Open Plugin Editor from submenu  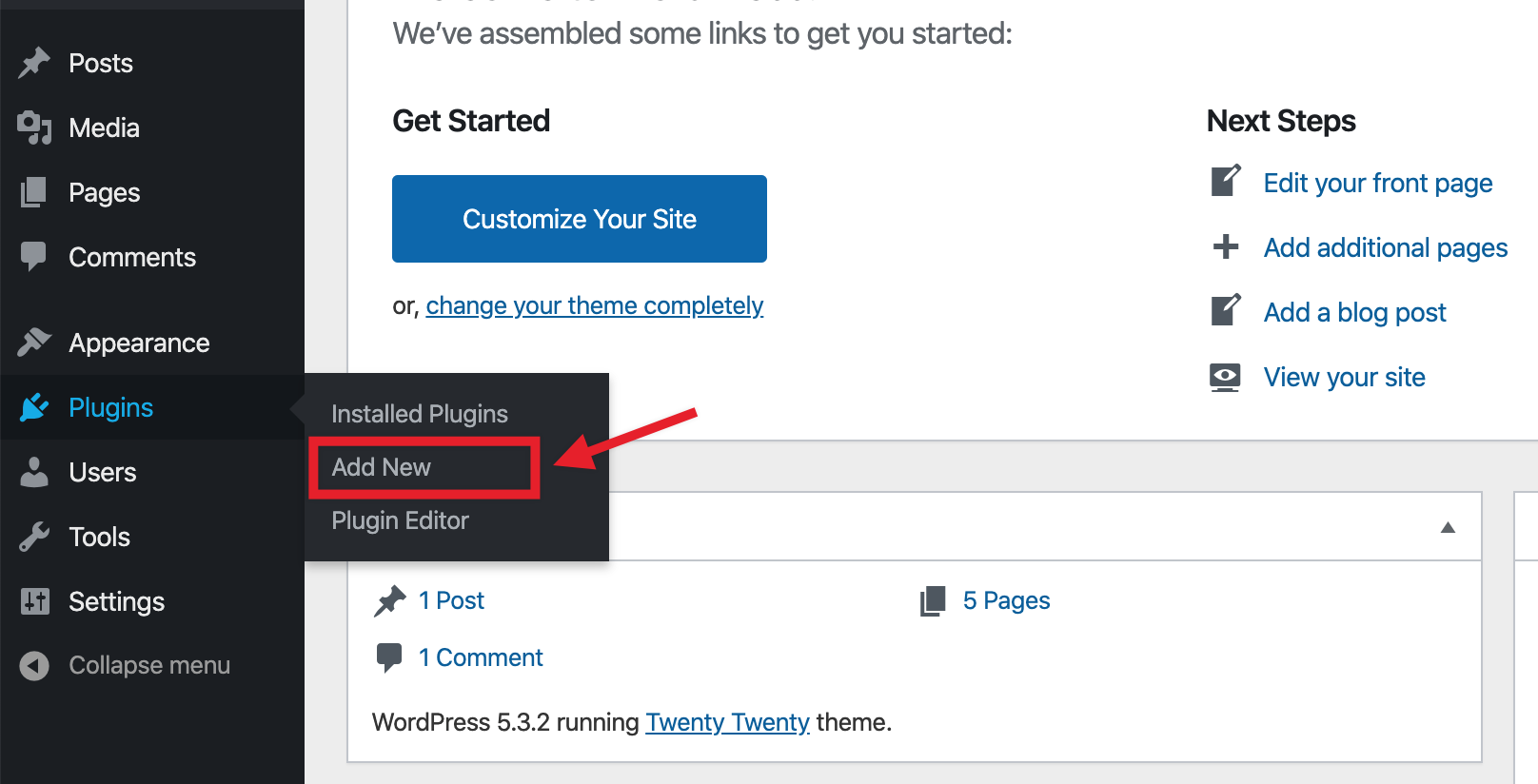tap(401, 520)
